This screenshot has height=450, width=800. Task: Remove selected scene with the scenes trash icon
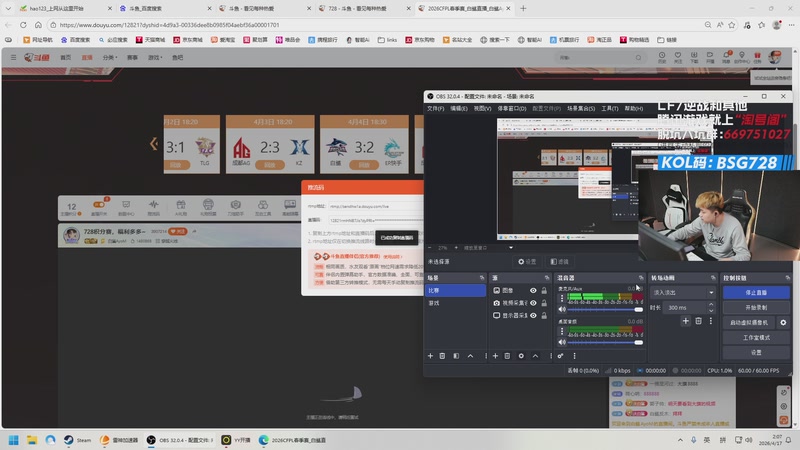442,356
